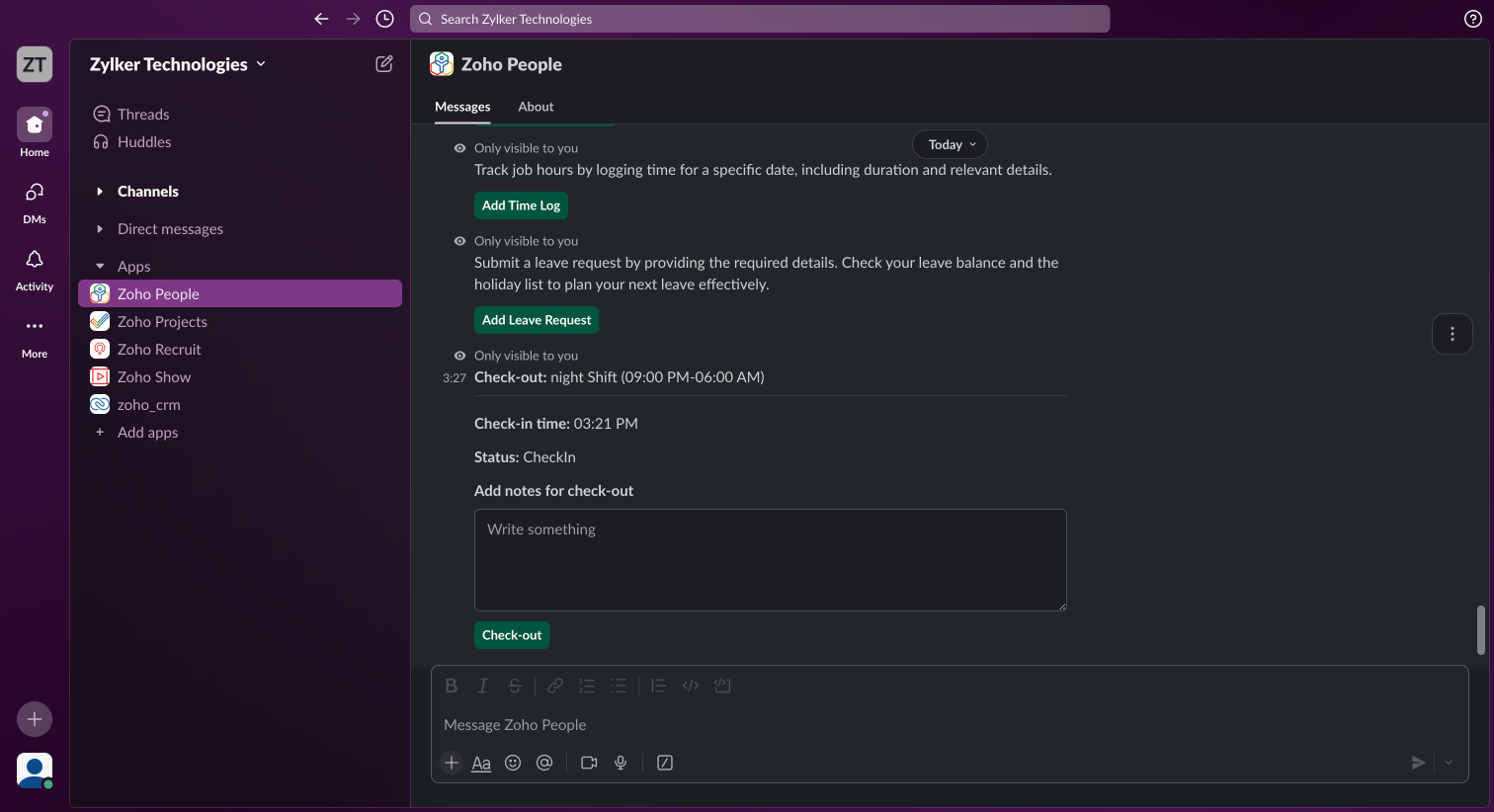The image size is (1494, 812).
Task: Toggle italic formatting
Action: (x=483, y=686)
